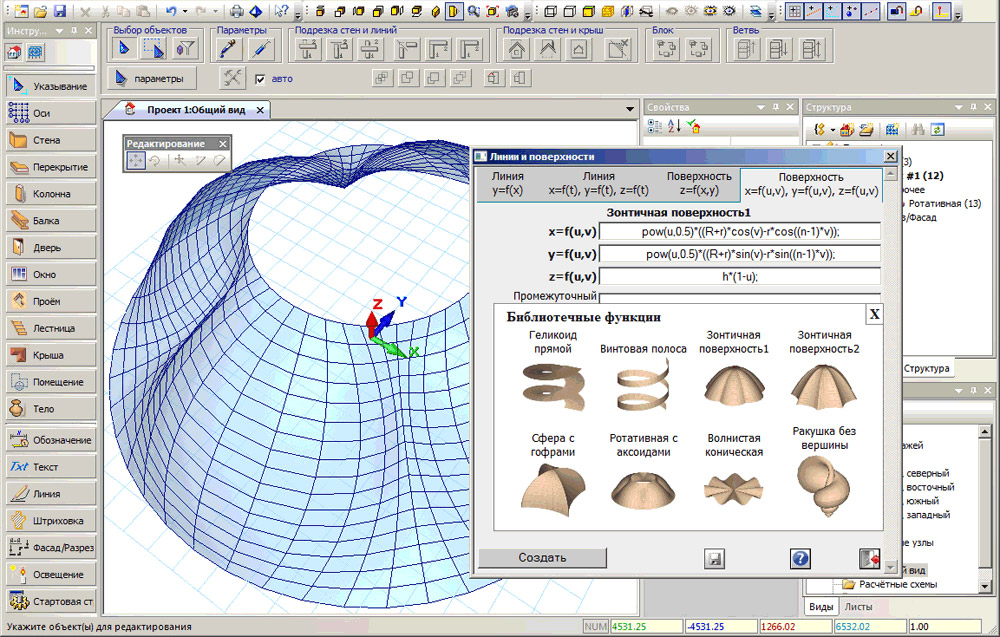Close the Библиотечные функции panel with X

click(x=873, y=314)
